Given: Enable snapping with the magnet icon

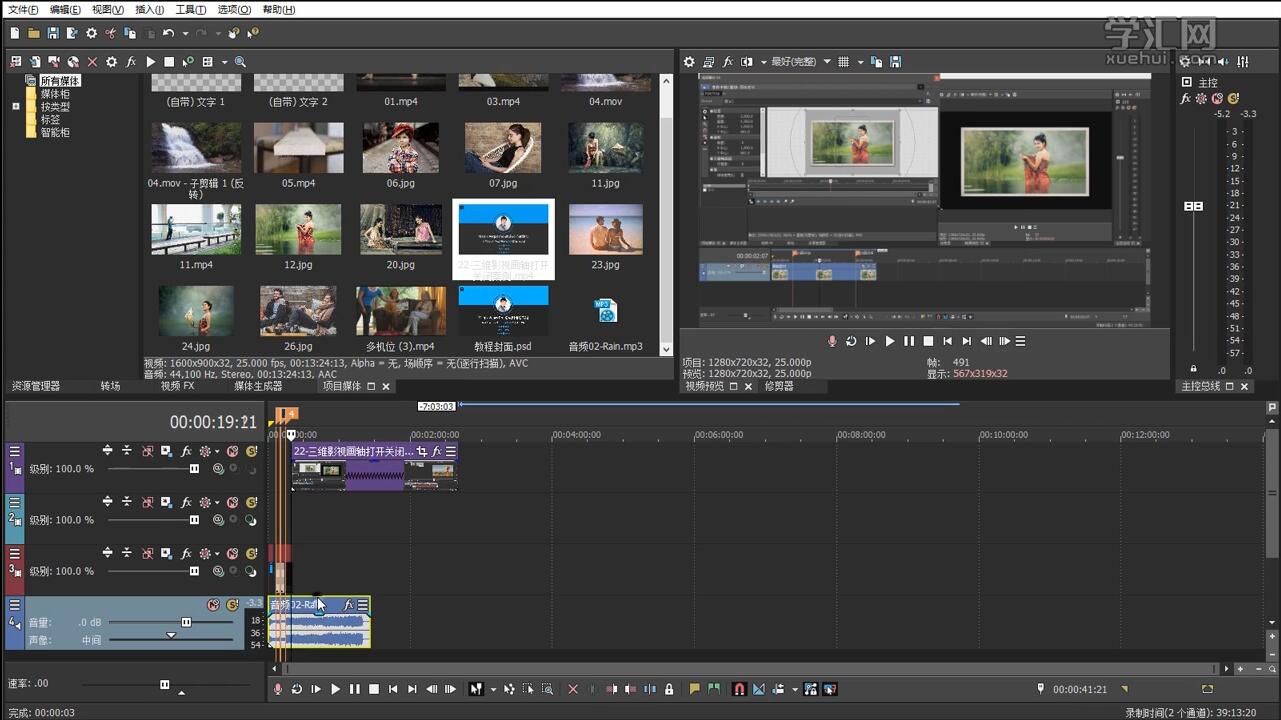Looking at the screenshot, I should coord(739,689).
